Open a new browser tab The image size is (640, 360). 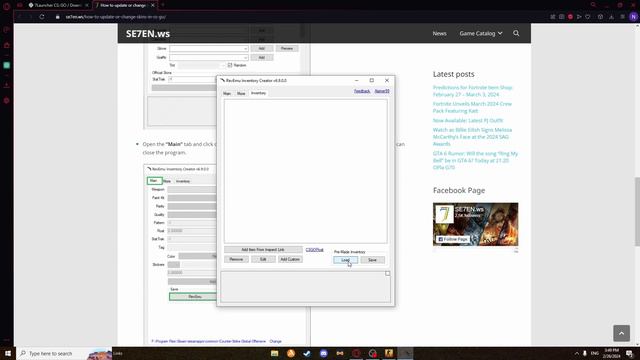(162, 5)
